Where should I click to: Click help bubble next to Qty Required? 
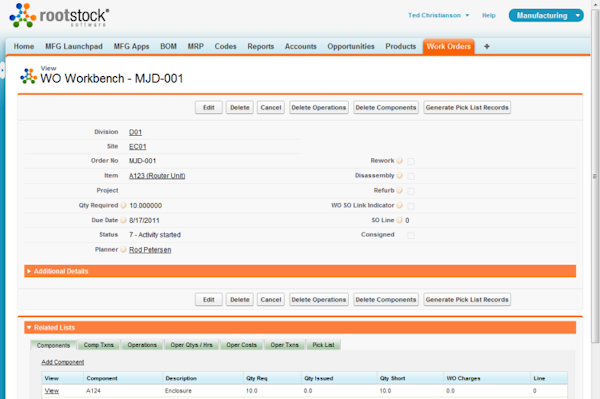pos(123,205)
